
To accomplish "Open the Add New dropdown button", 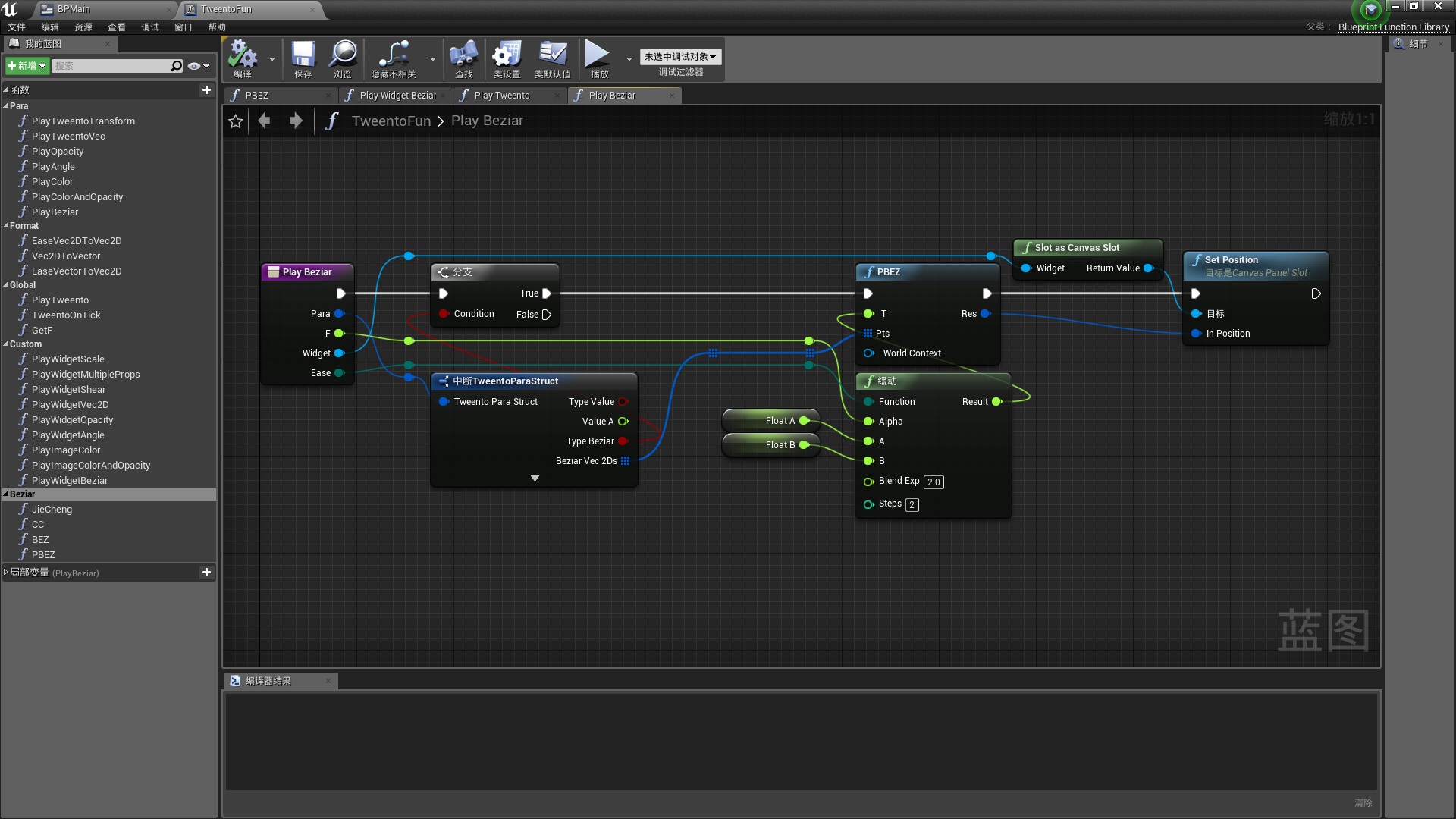I will pos(27,66).
